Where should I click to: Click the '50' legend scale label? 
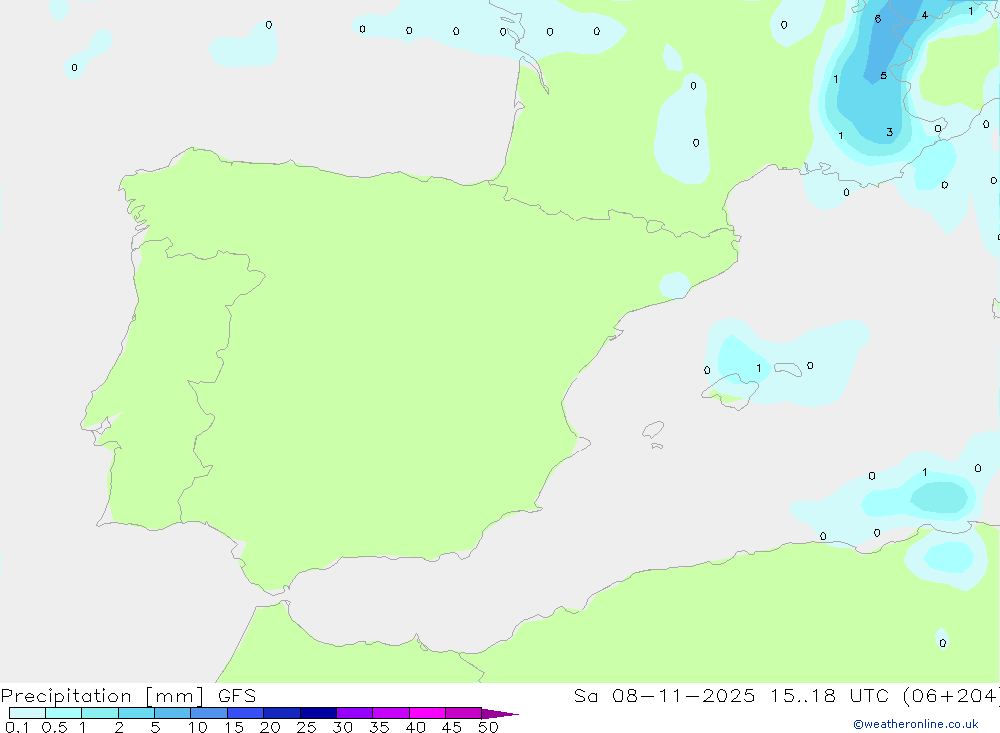click(x=488, y=727)
